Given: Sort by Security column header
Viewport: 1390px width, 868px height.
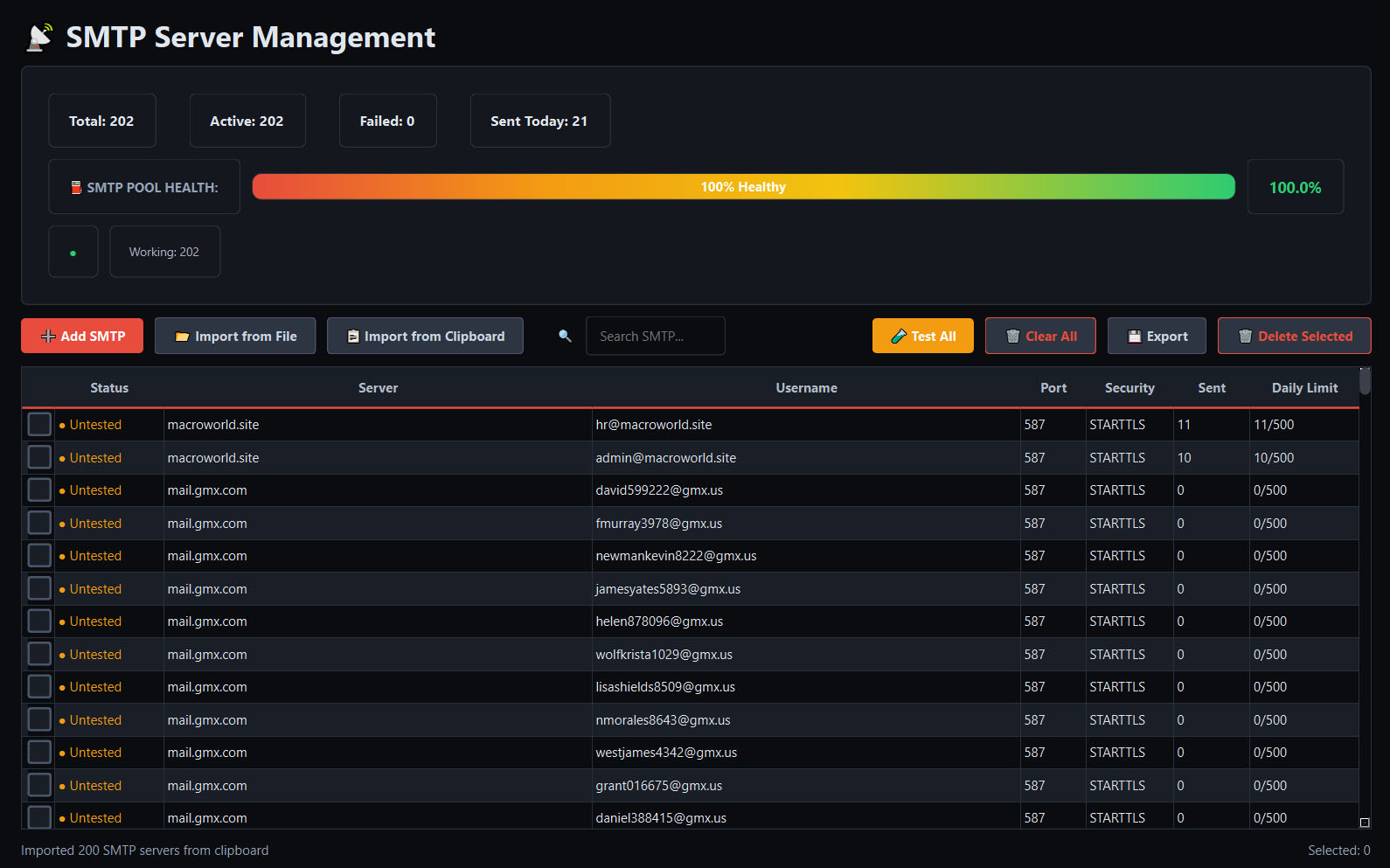Looking at the screenshot, I should click(x=1129, y=388).
